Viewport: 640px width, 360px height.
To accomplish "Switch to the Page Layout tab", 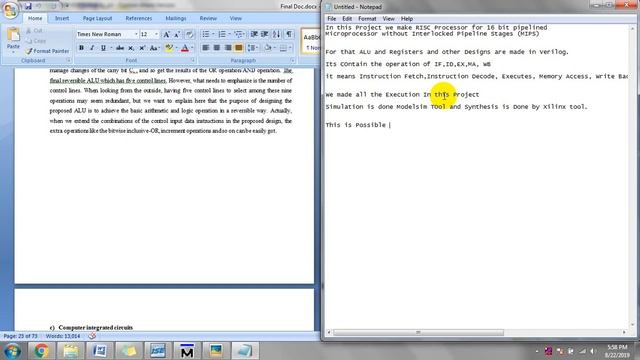I will pyautogui.click(x=97, y=18).
